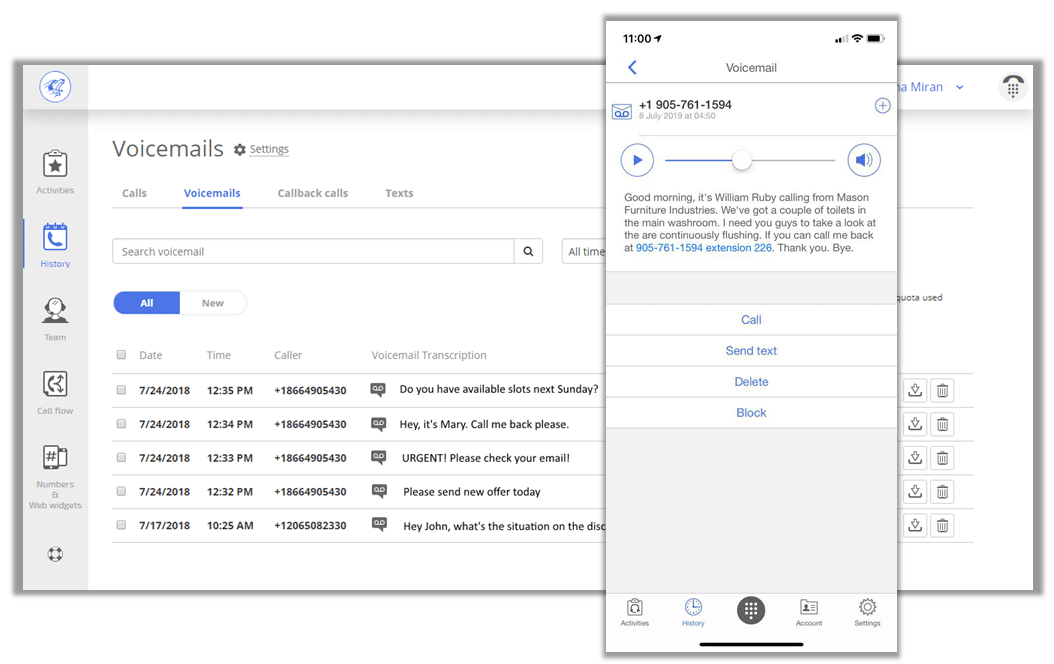Tap Account in mobile bottom bar
This screenshot has height=664, width=1054.
[809, 612]
